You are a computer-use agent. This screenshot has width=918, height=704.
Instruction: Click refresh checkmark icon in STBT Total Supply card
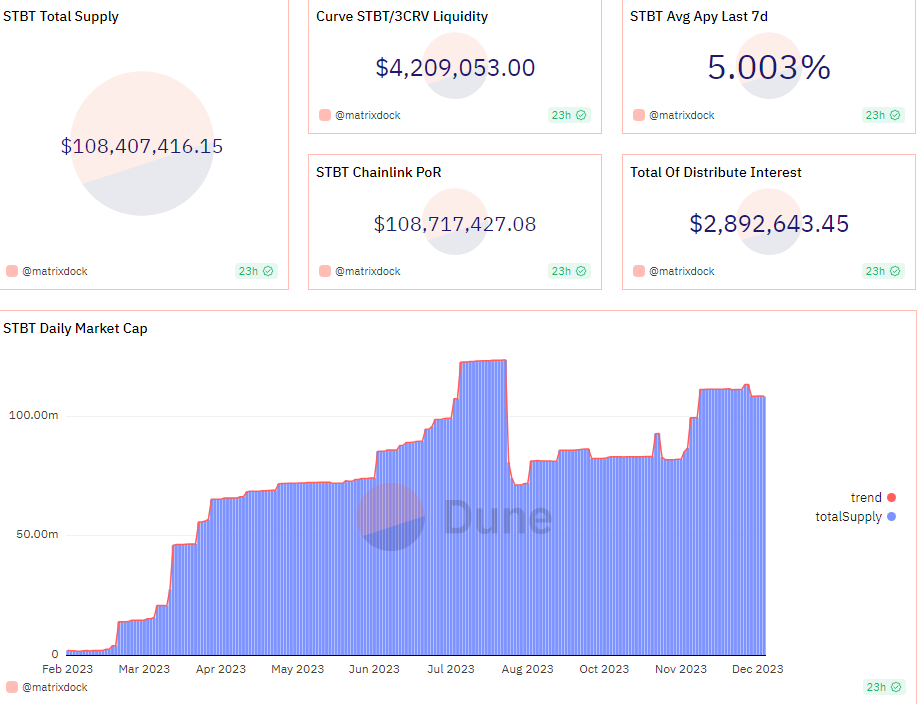pyautogui.click(x=268, y=271)
